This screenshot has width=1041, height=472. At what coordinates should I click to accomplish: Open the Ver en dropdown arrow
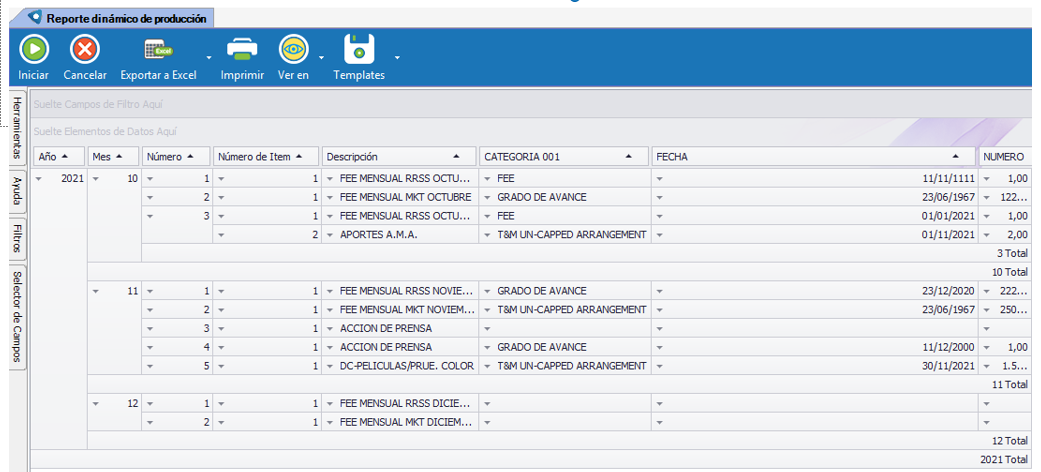click(x=321, y=58)
